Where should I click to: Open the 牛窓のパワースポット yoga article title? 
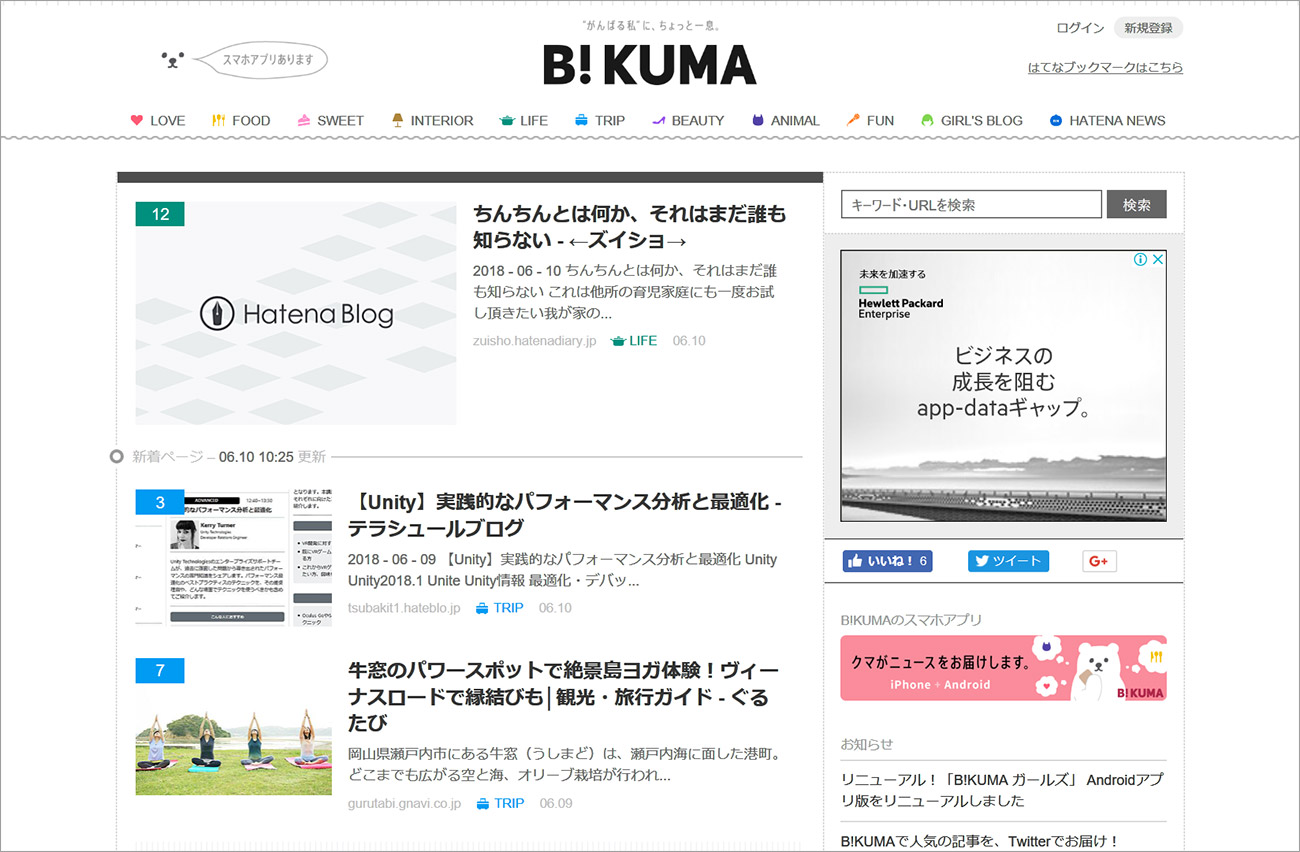click(x=563, y=696)
